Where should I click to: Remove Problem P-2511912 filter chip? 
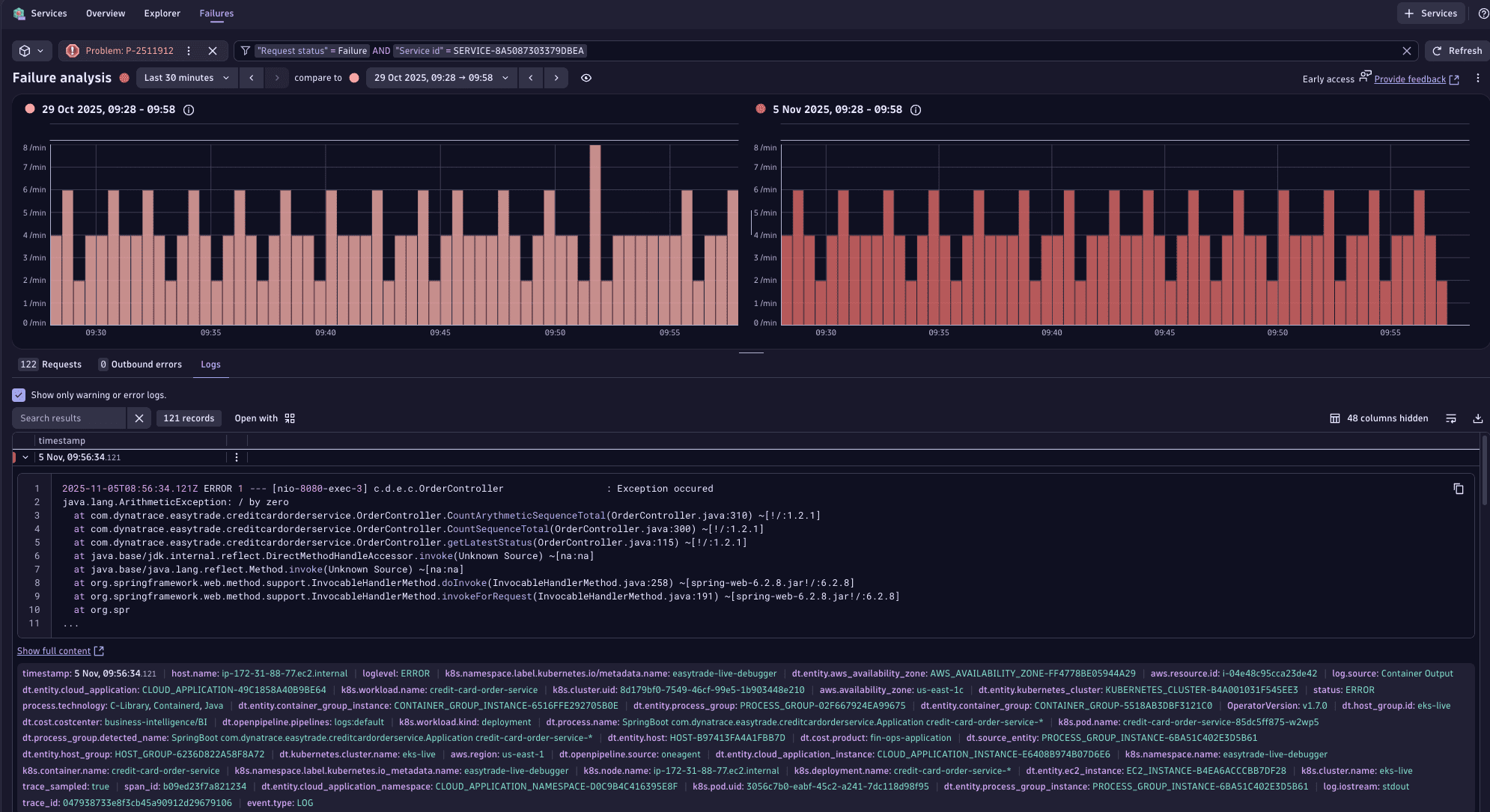pos(213,51)
